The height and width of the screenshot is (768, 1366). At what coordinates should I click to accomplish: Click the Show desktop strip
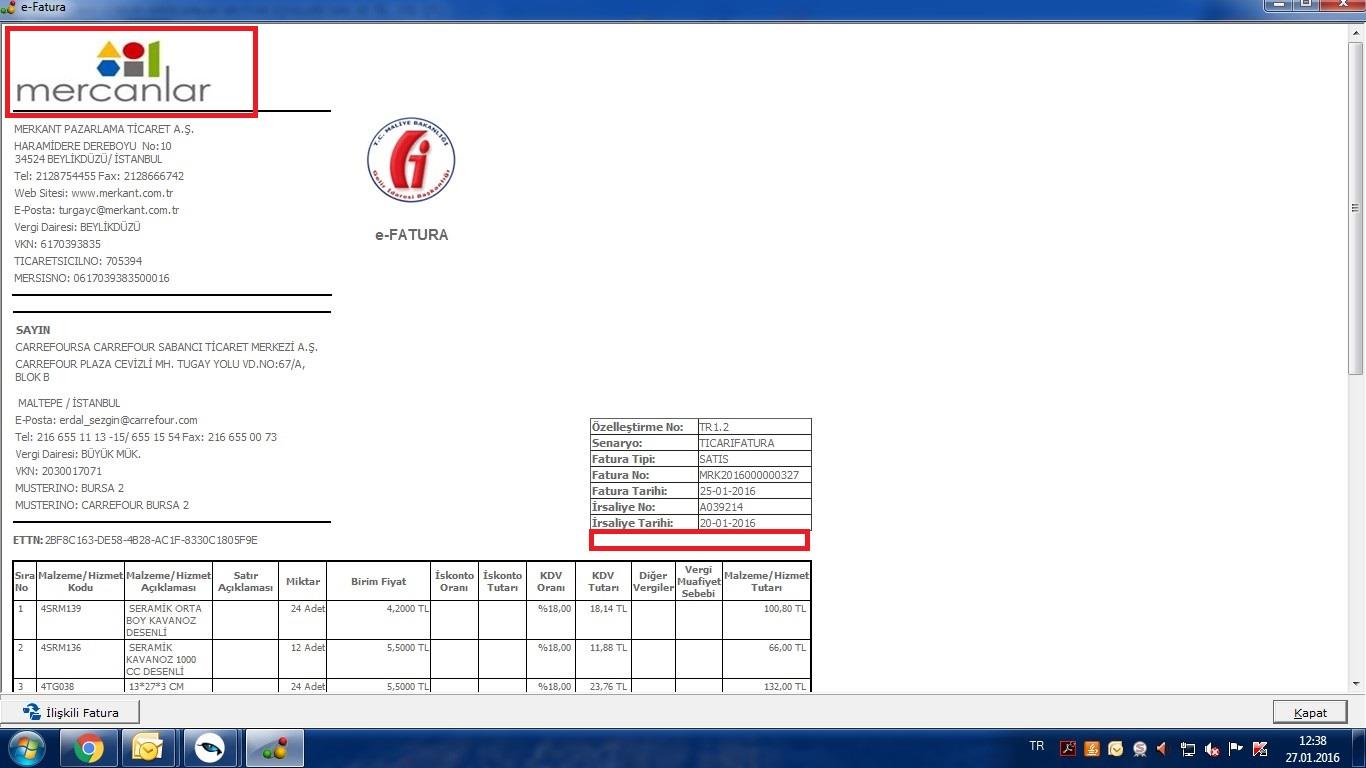pos(1358,748)
